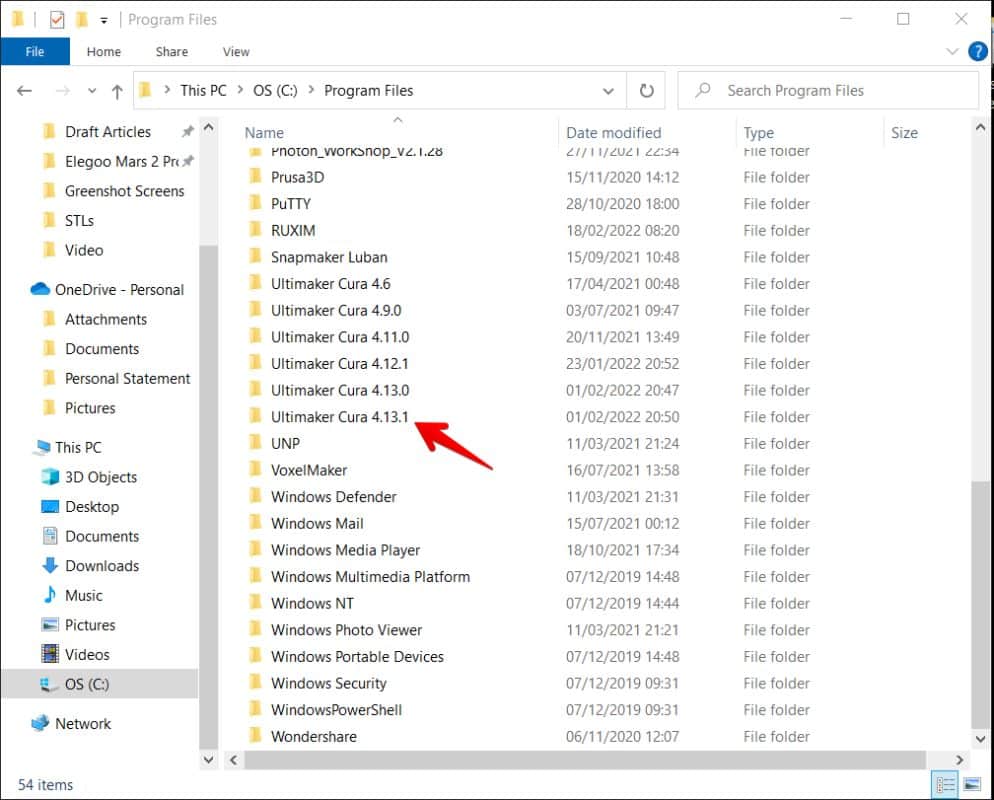Viewport: 994px width, 800px height.
Task: Select the Ultimaker Cura 4.11.0 folder
Action: (340, 337)
